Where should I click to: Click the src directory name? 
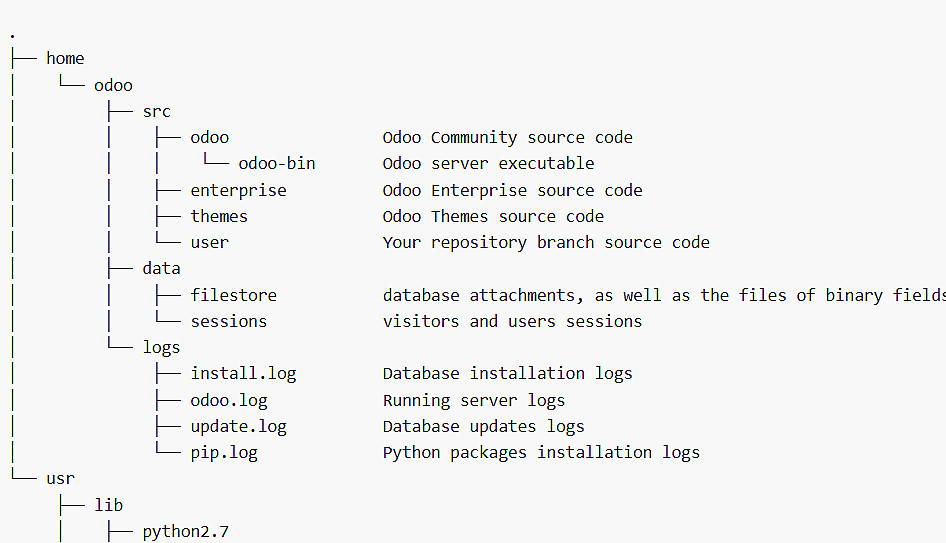(x=156, y=111)
